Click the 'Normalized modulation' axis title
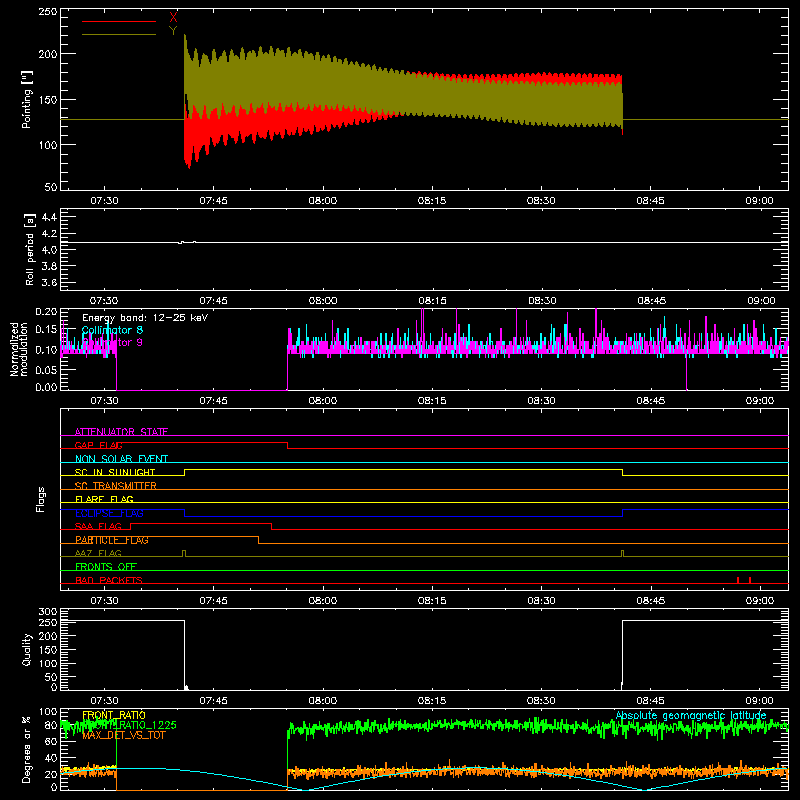Screen dimensions: 800x800 [19, 349]
